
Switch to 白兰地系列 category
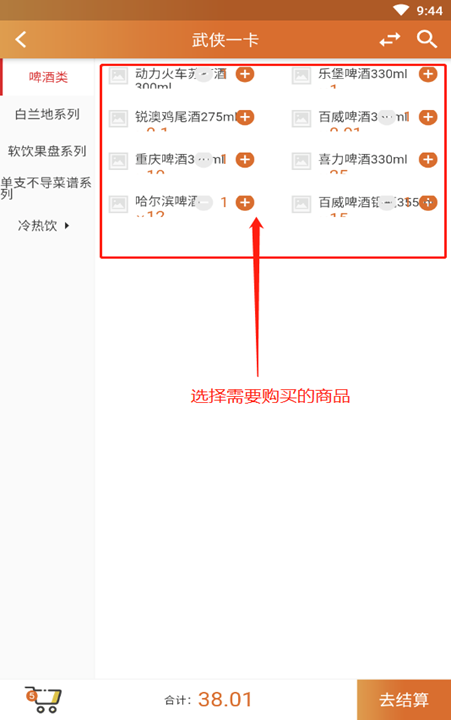click(x=47, y=114)
